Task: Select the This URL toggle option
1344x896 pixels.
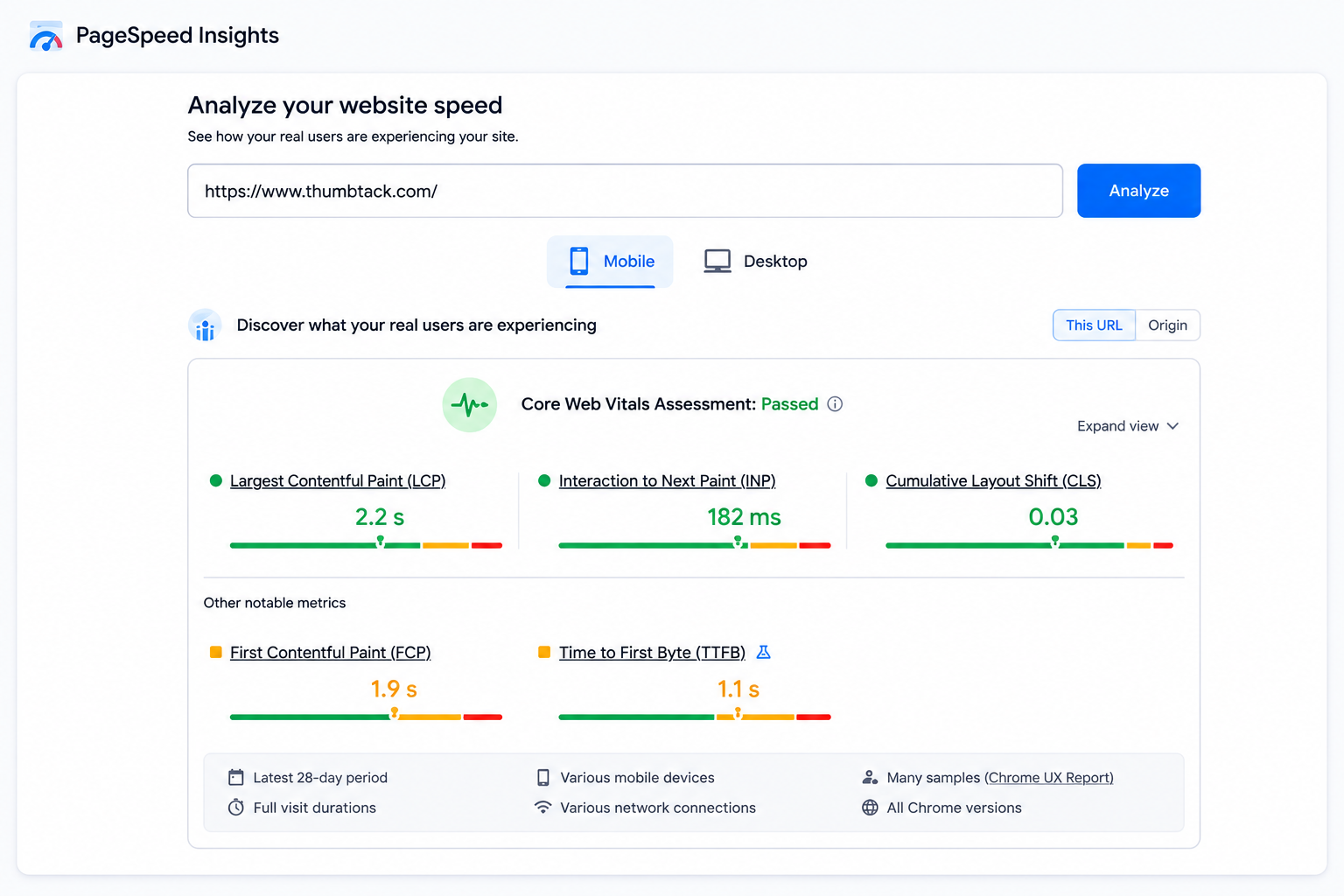Action: point(1094,325)
